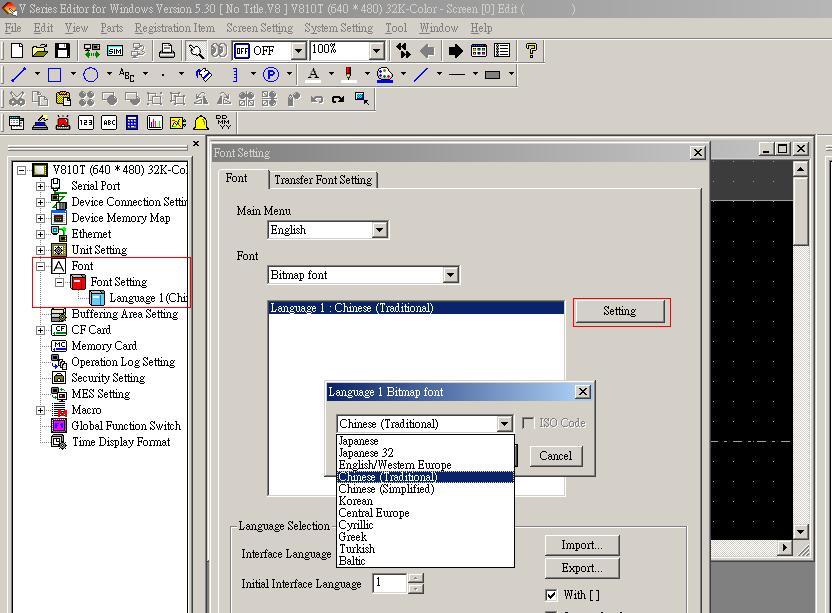Switch to the Transfer Font Setting tab
The image size is (832, 613).
322,180
